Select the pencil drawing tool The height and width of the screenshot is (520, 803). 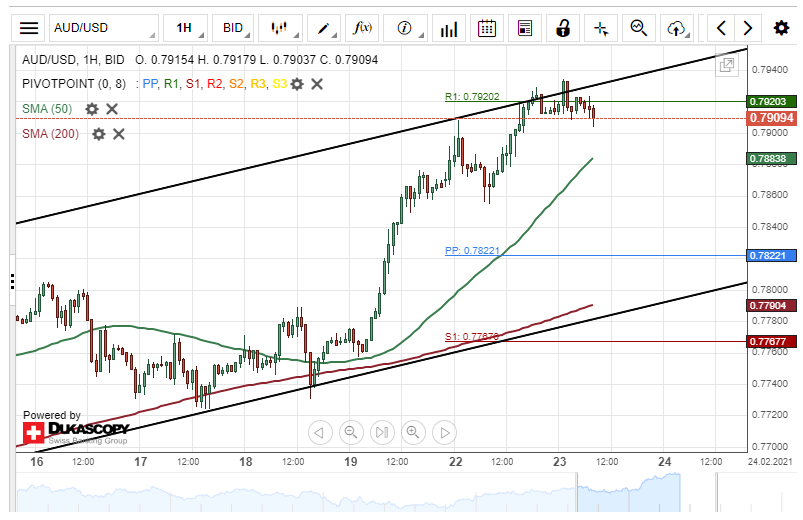[x=324, y=28]
